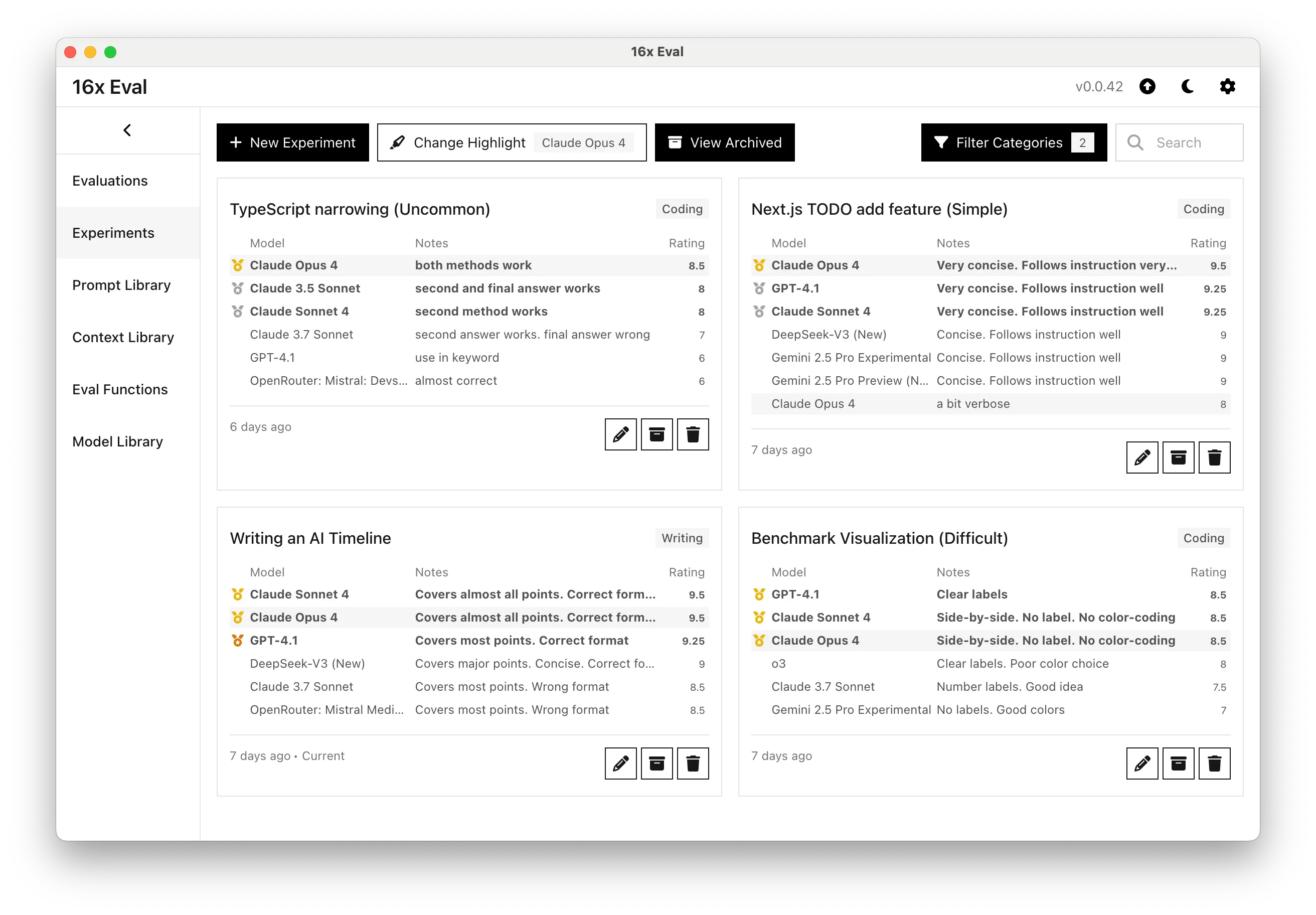Delete the Next.js TODO add feature experiment

(x=1214, y=458)
